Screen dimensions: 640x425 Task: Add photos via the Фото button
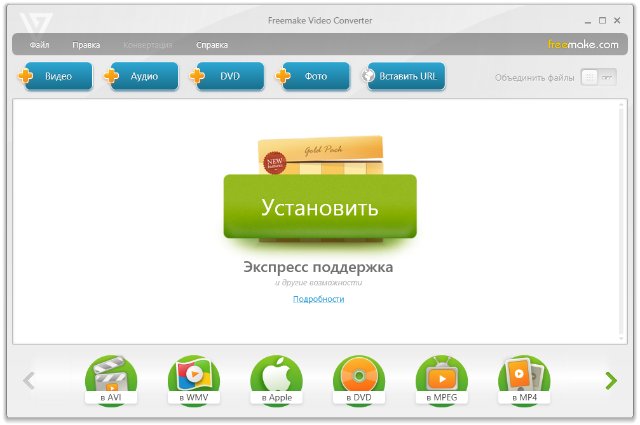(x=315, y=77)
